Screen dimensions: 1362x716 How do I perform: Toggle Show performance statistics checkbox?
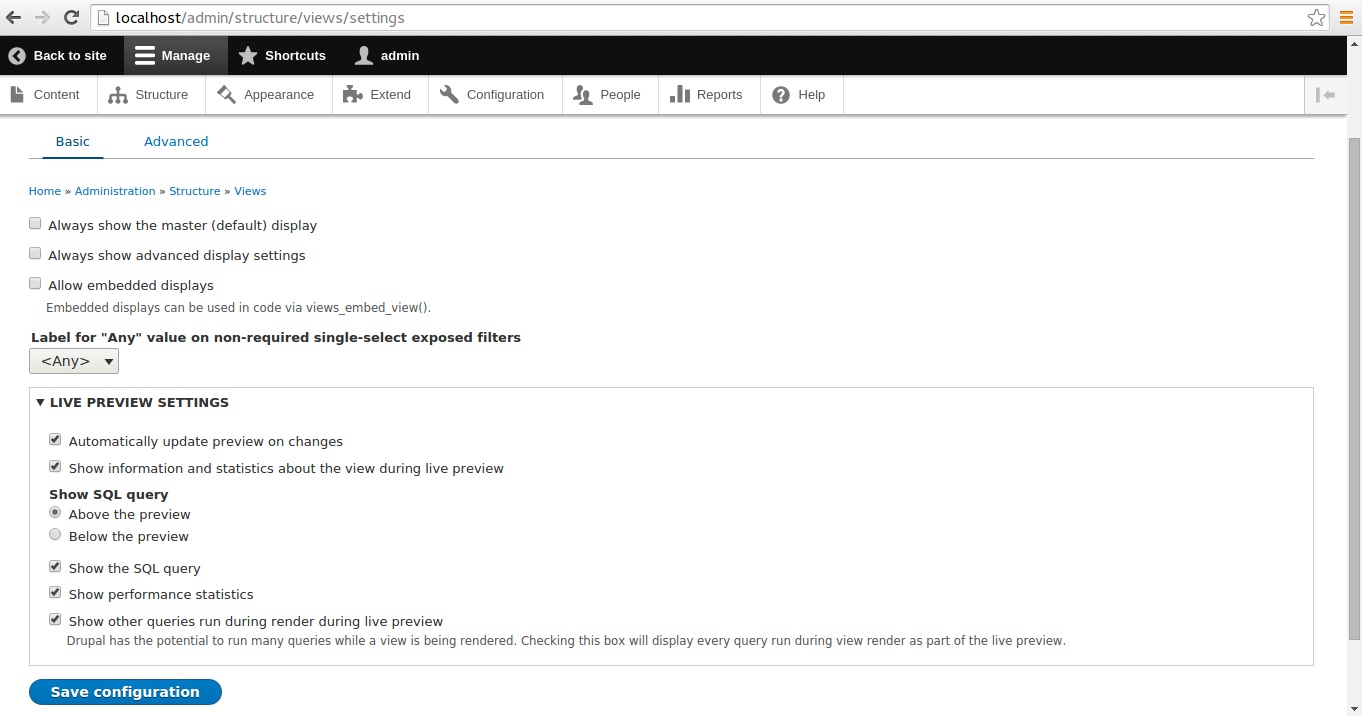coord(55,593)
